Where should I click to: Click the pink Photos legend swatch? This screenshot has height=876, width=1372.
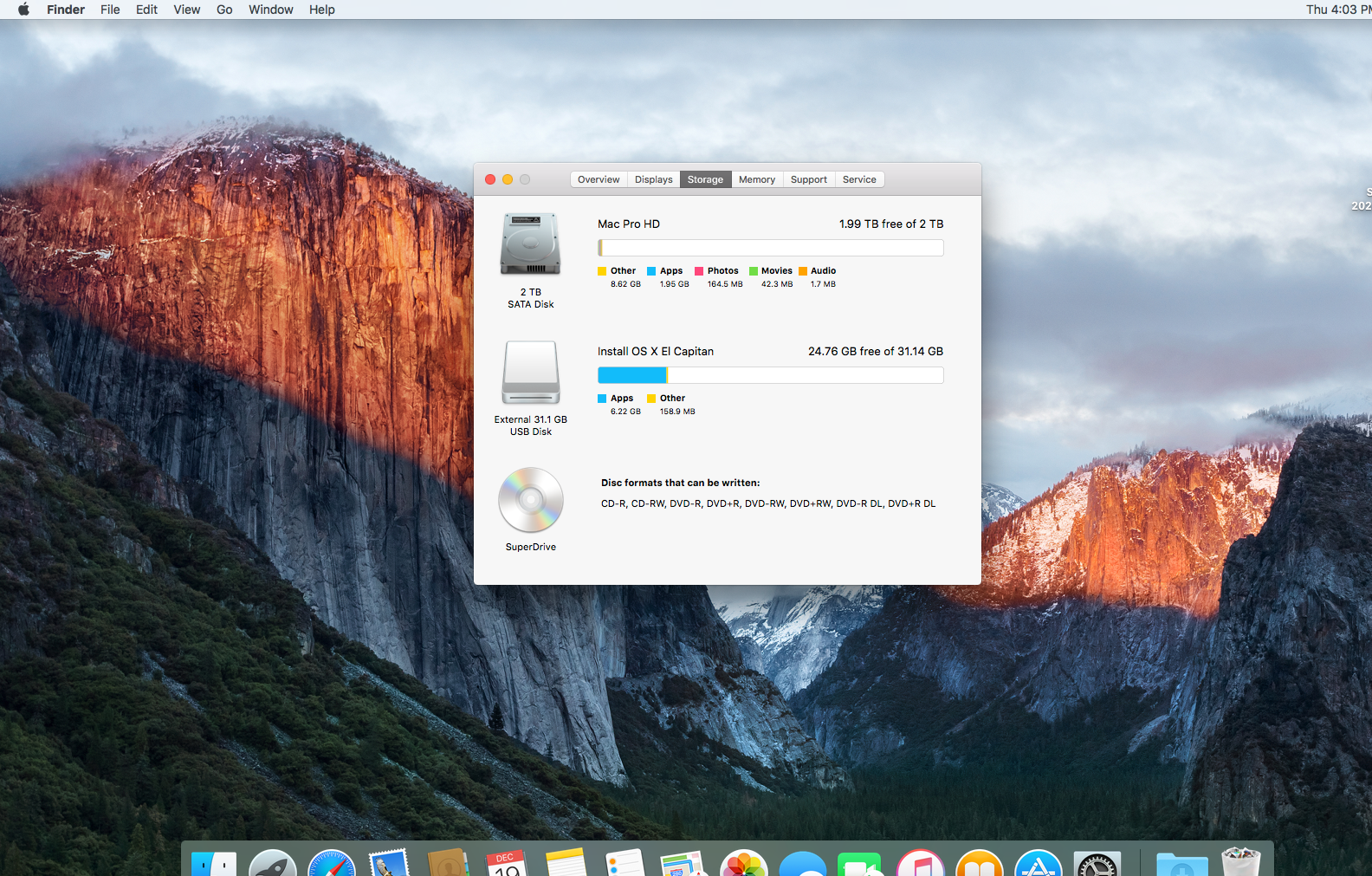(699, 271)
